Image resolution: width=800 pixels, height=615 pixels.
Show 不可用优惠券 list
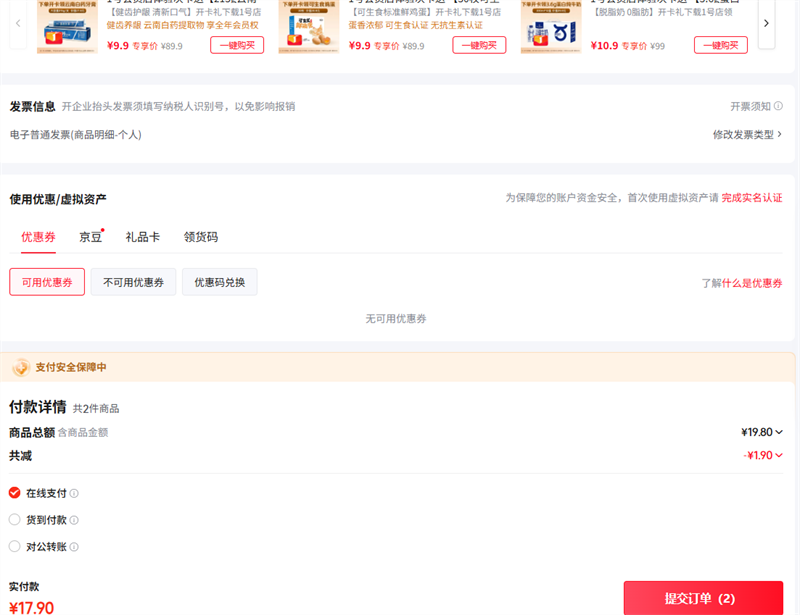click(x=134, y=282)
